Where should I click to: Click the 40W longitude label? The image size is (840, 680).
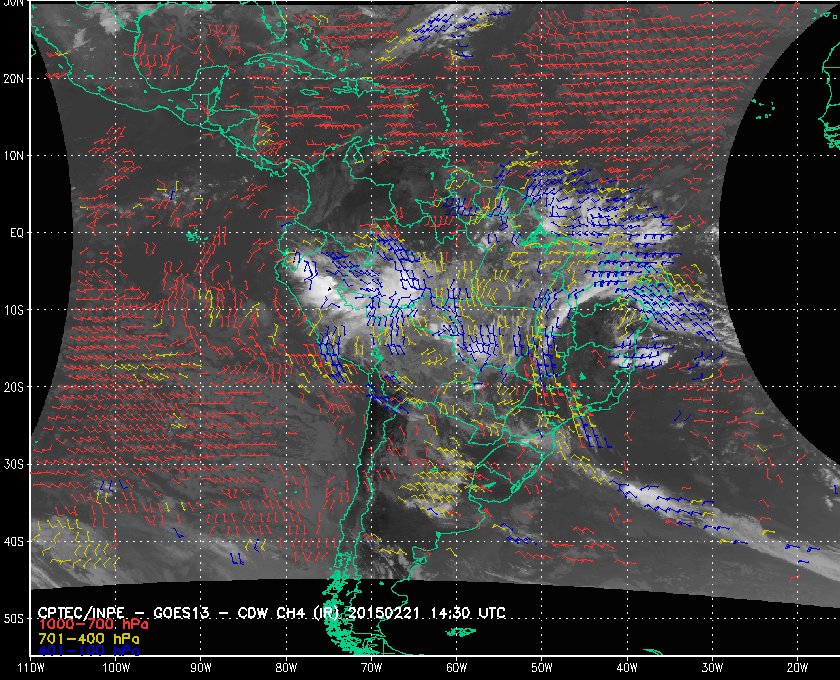pyautogui.click(x=627, y=668)
